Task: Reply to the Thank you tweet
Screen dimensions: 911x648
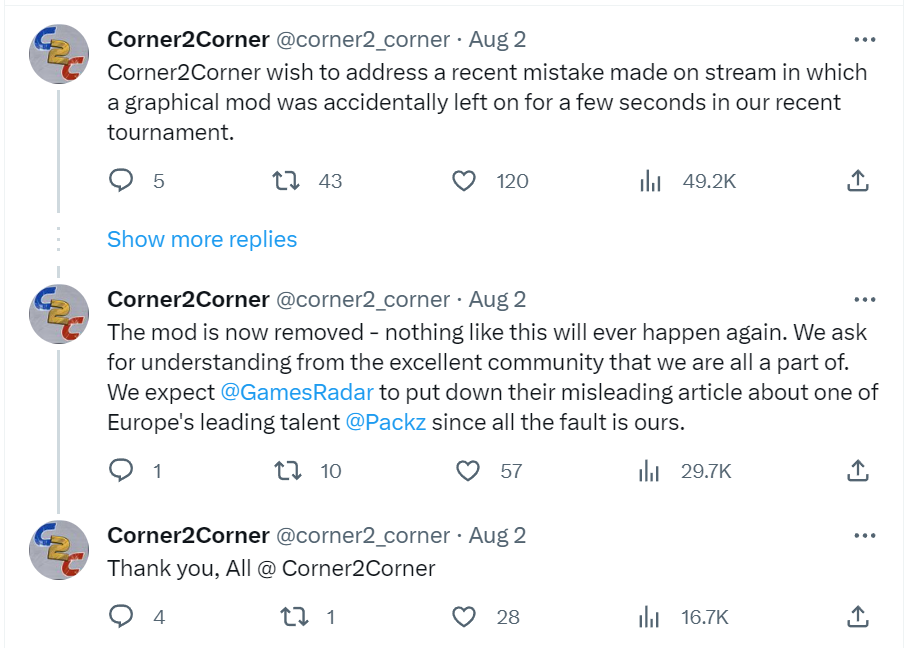Action: [121, 617]
